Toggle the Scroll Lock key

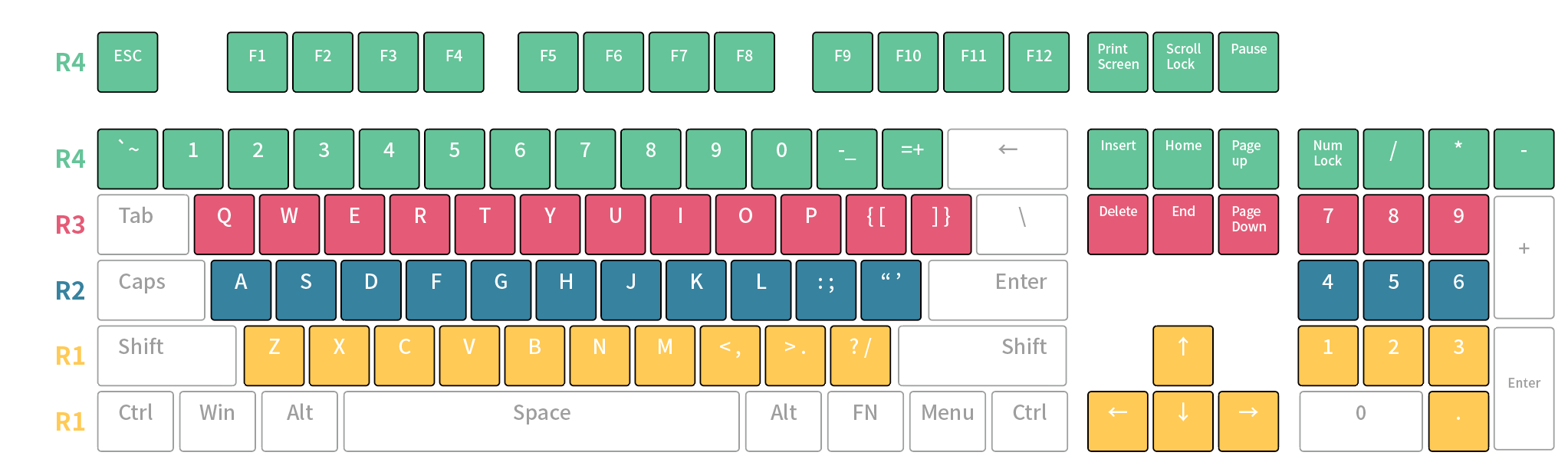coord(1182,62)
